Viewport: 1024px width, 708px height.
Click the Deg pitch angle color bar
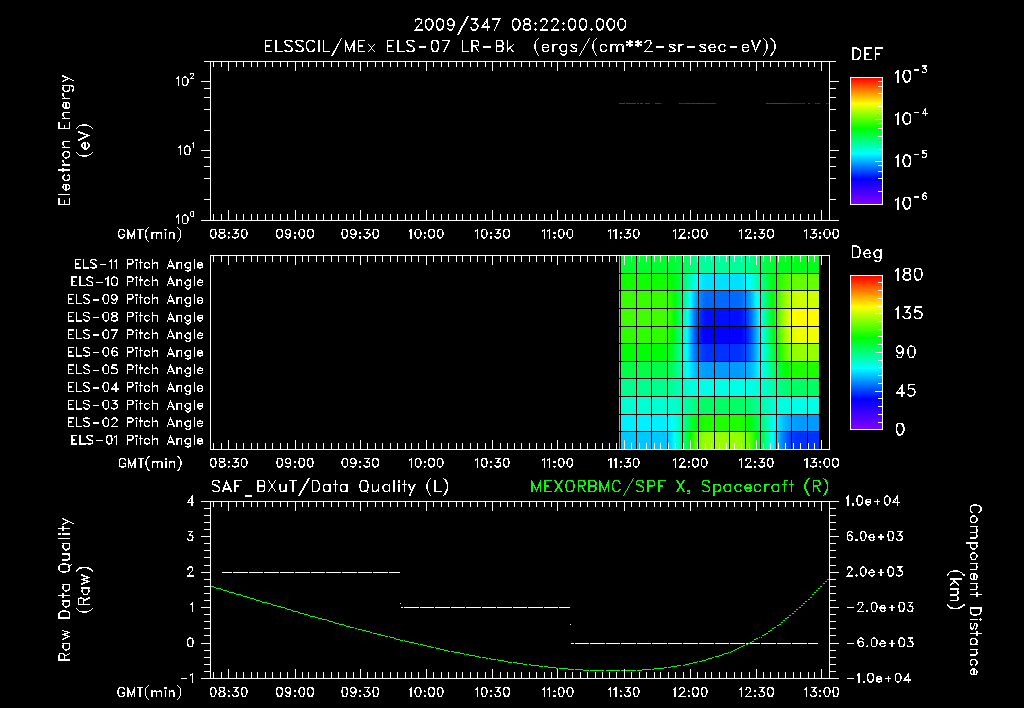[x=866, y=352]
